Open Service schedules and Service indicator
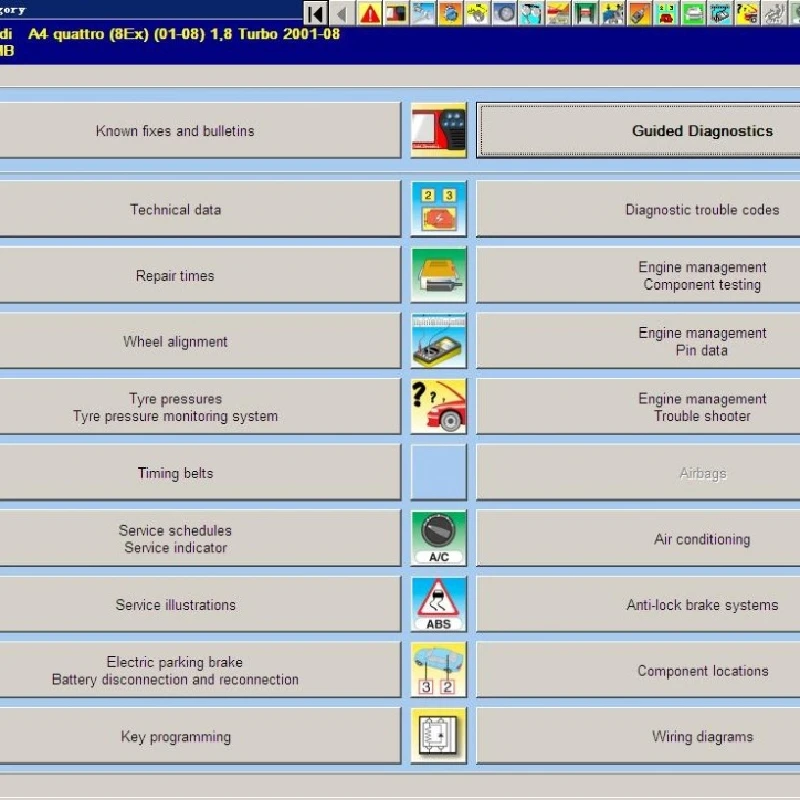The width and height of the screenshot is (800, 800). pyautogui.click(x=200, y=538)
